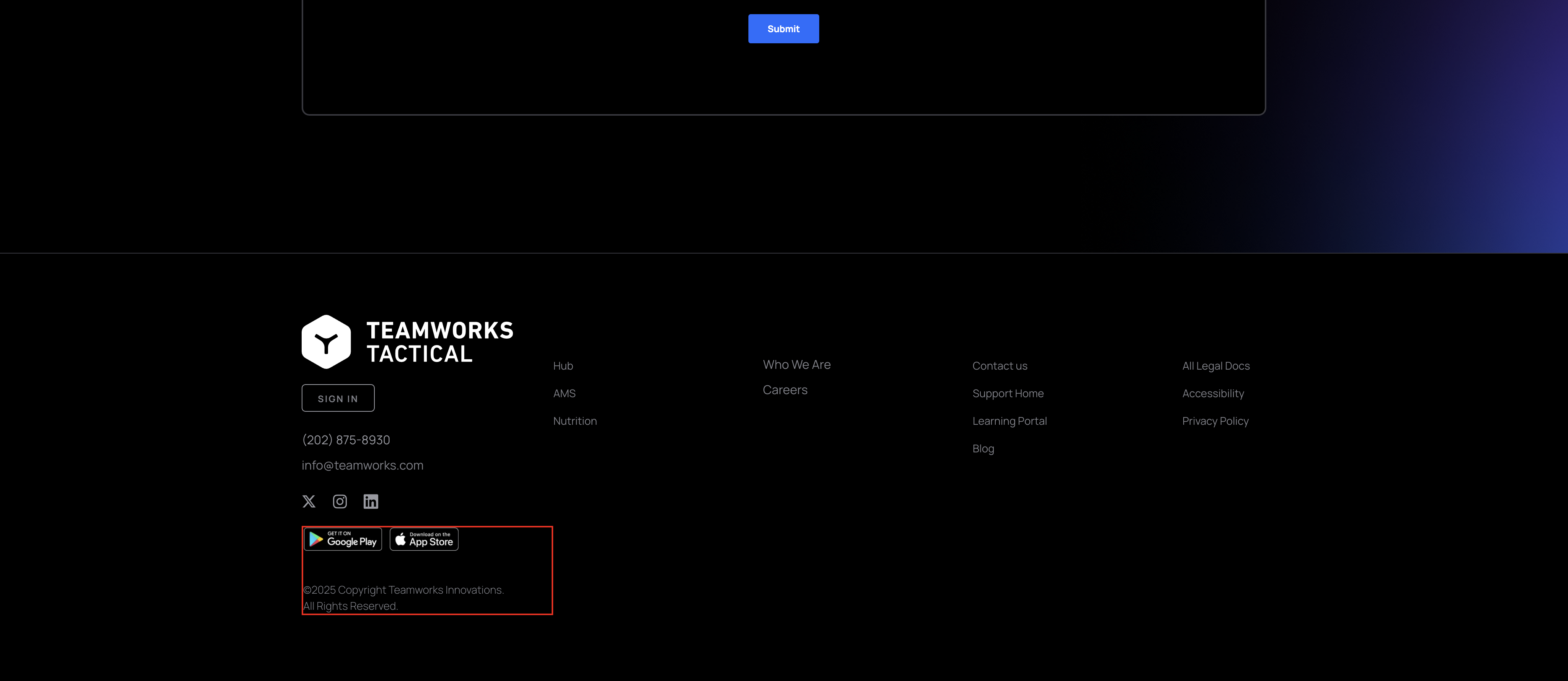Open the X (Twitter) social icon
The width and height of the screenshot is (1568, 681).
[x=309, y=501]
